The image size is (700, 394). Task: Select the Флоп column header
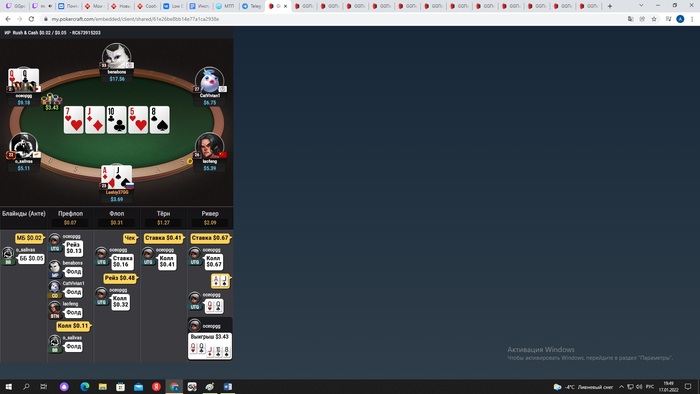[117, 214]
